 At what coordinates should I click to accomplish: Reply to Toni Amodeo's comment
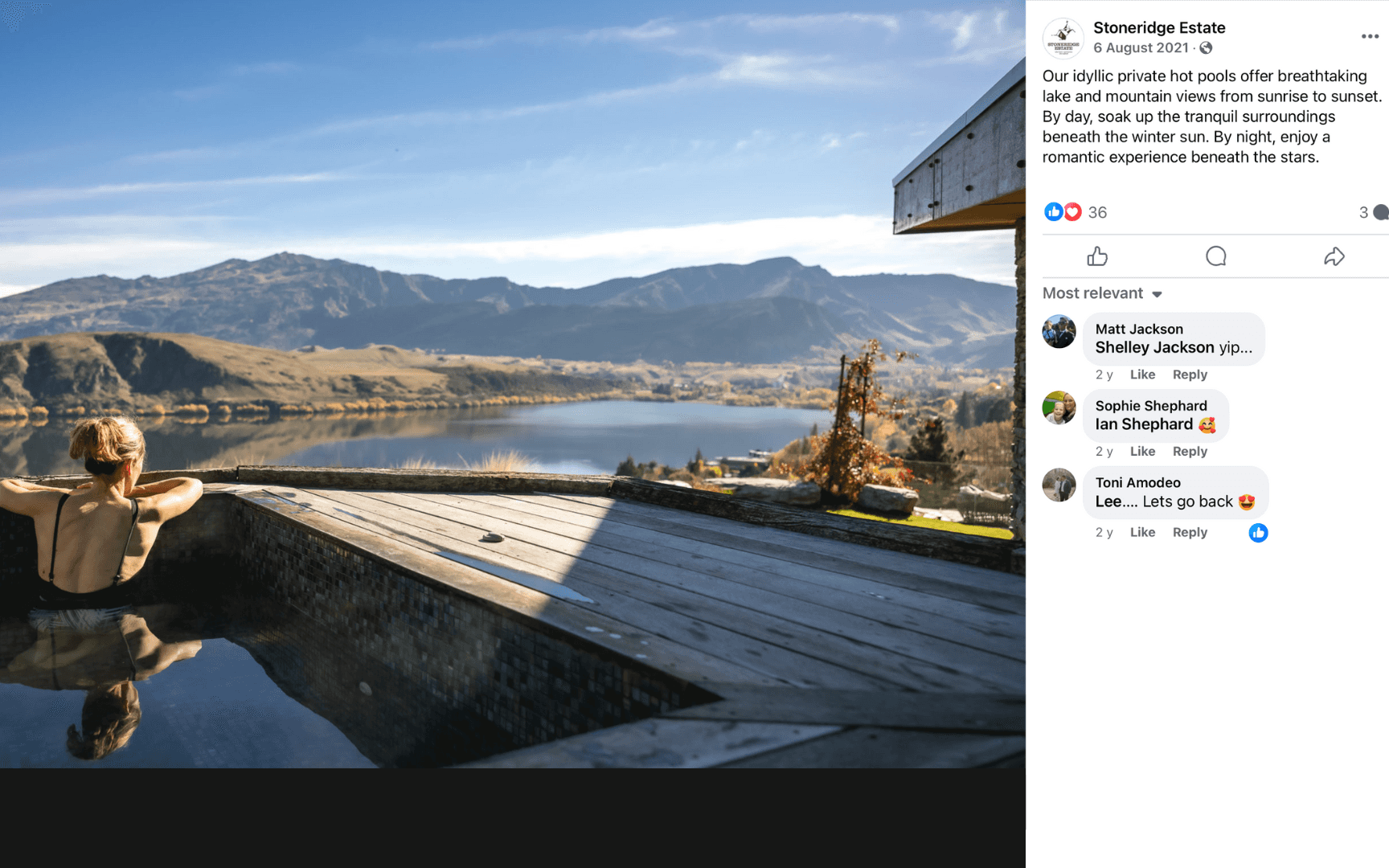coord(1190,532)
